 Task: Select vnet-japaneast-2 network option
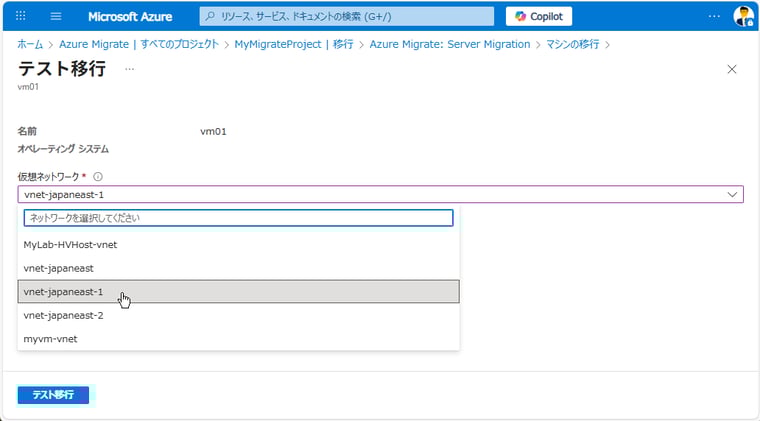[x=238, y=315]
